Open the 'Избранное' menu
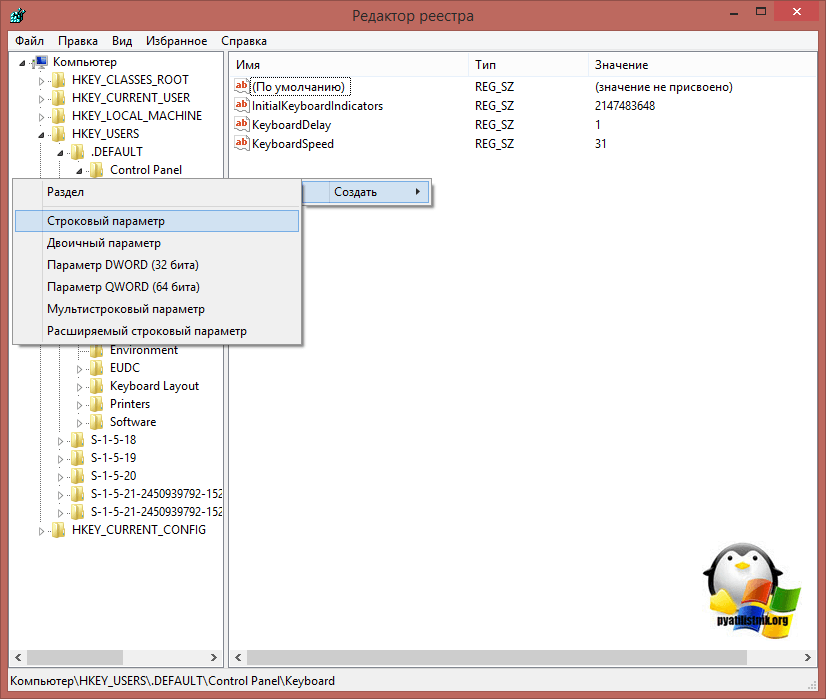Screen dimensions: 826x699 176,41
